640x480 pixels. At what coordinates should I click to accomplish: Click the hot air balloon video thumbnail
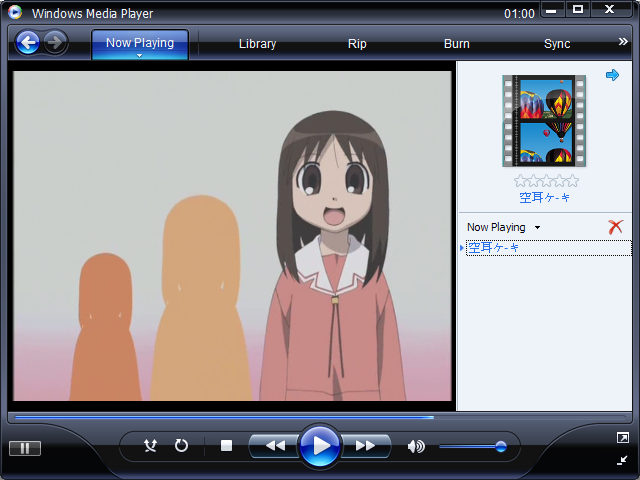(x=544, y=121)
